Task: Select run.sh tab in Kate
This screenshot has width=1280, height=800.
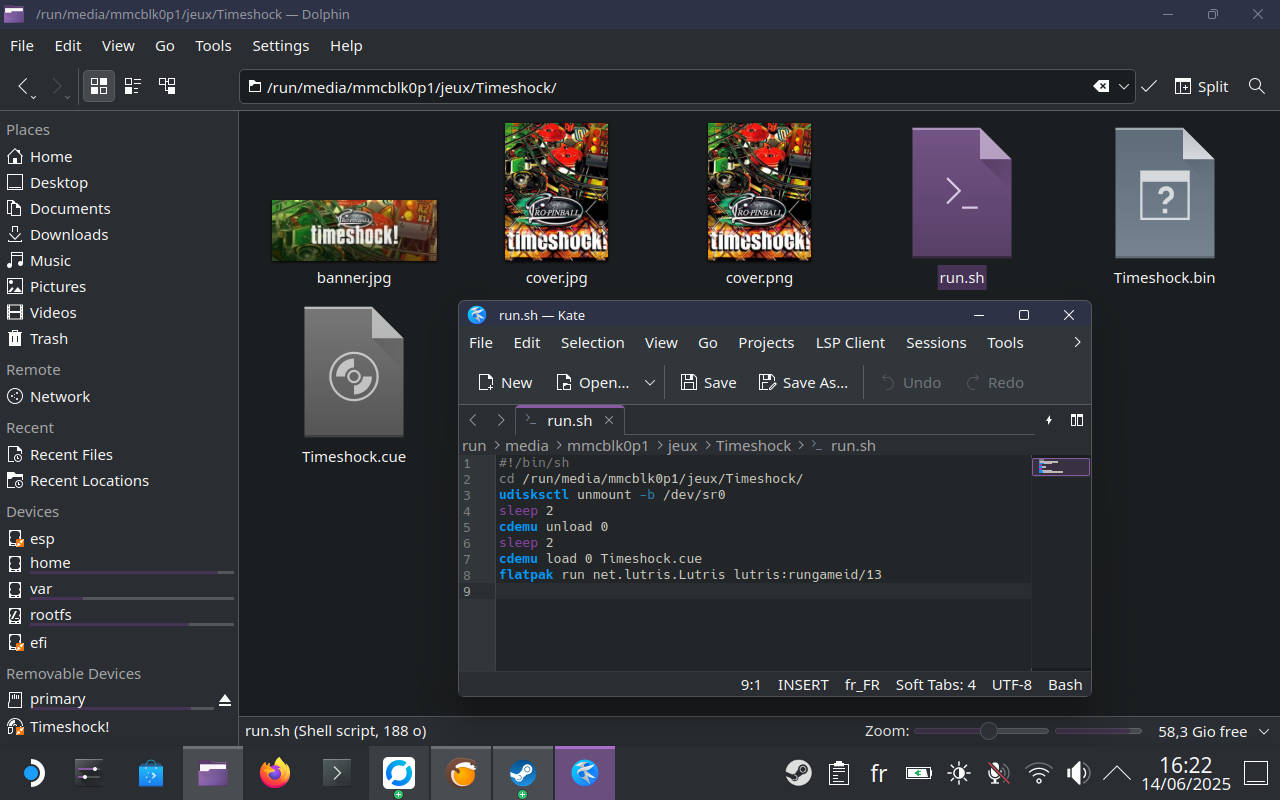Action: pyautogui.click(x=570, y=421)
